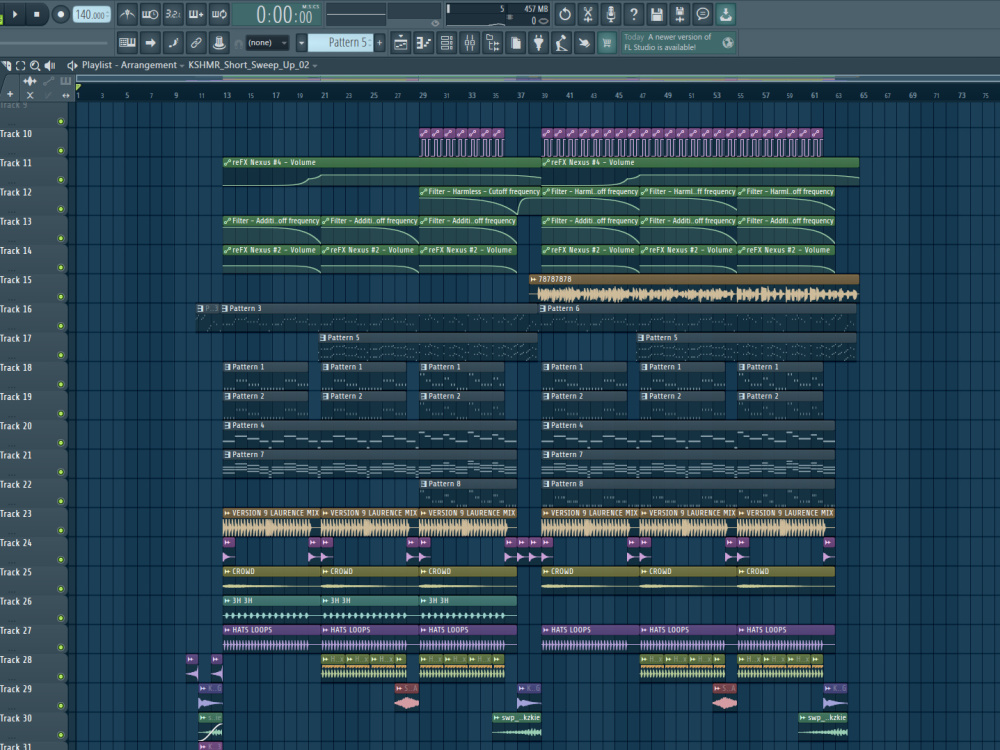
Task: Click the song position slider bar
Action: tap(54, 43)
